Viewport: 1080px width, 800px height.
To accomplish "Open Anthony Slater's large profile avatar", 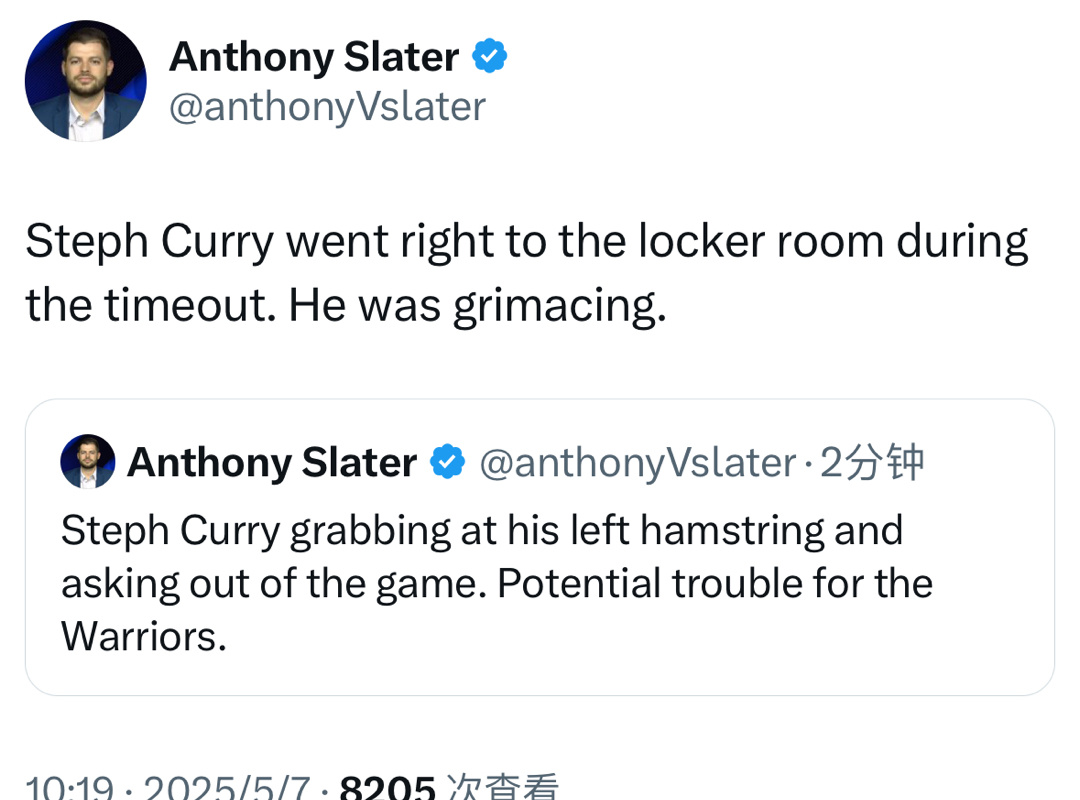I will 85,81.
